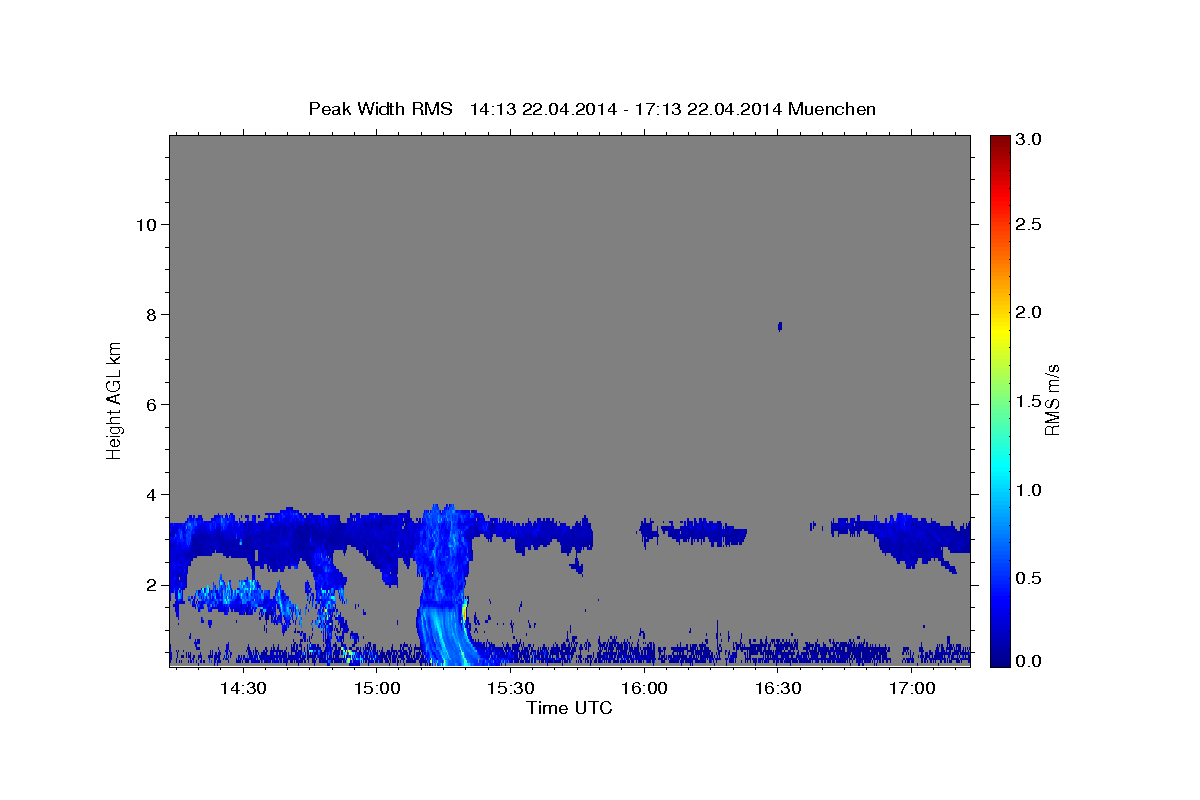Click the height tick label 8

[x=151, y=314]
